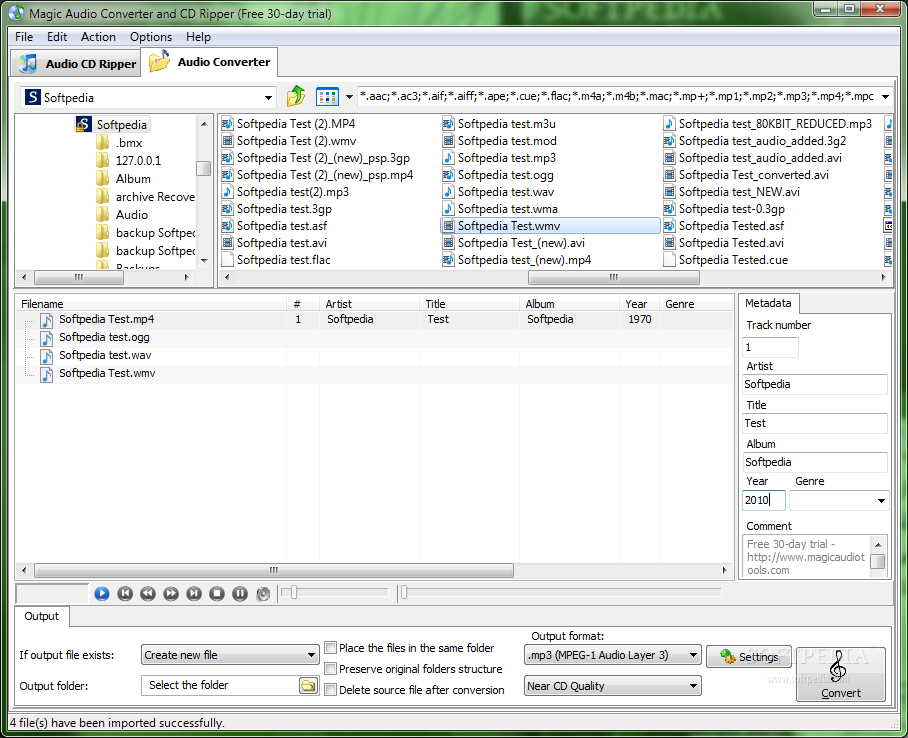Switch to Audio CD Ripper tab
The width and height of the screenshot is (908, 738).
click(76, 64)
